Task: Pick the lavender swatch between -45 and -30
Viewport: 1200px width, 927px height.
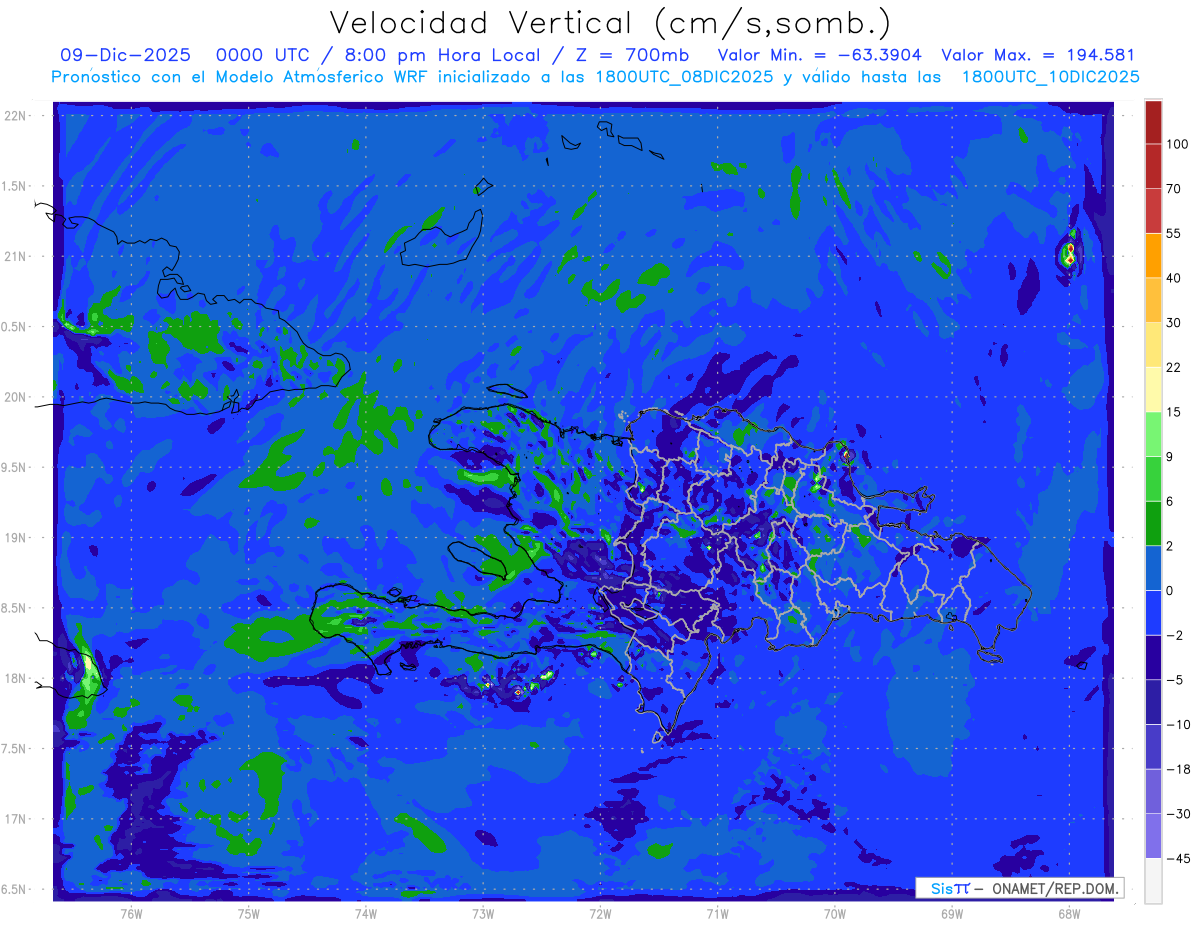Action: 1153,835
